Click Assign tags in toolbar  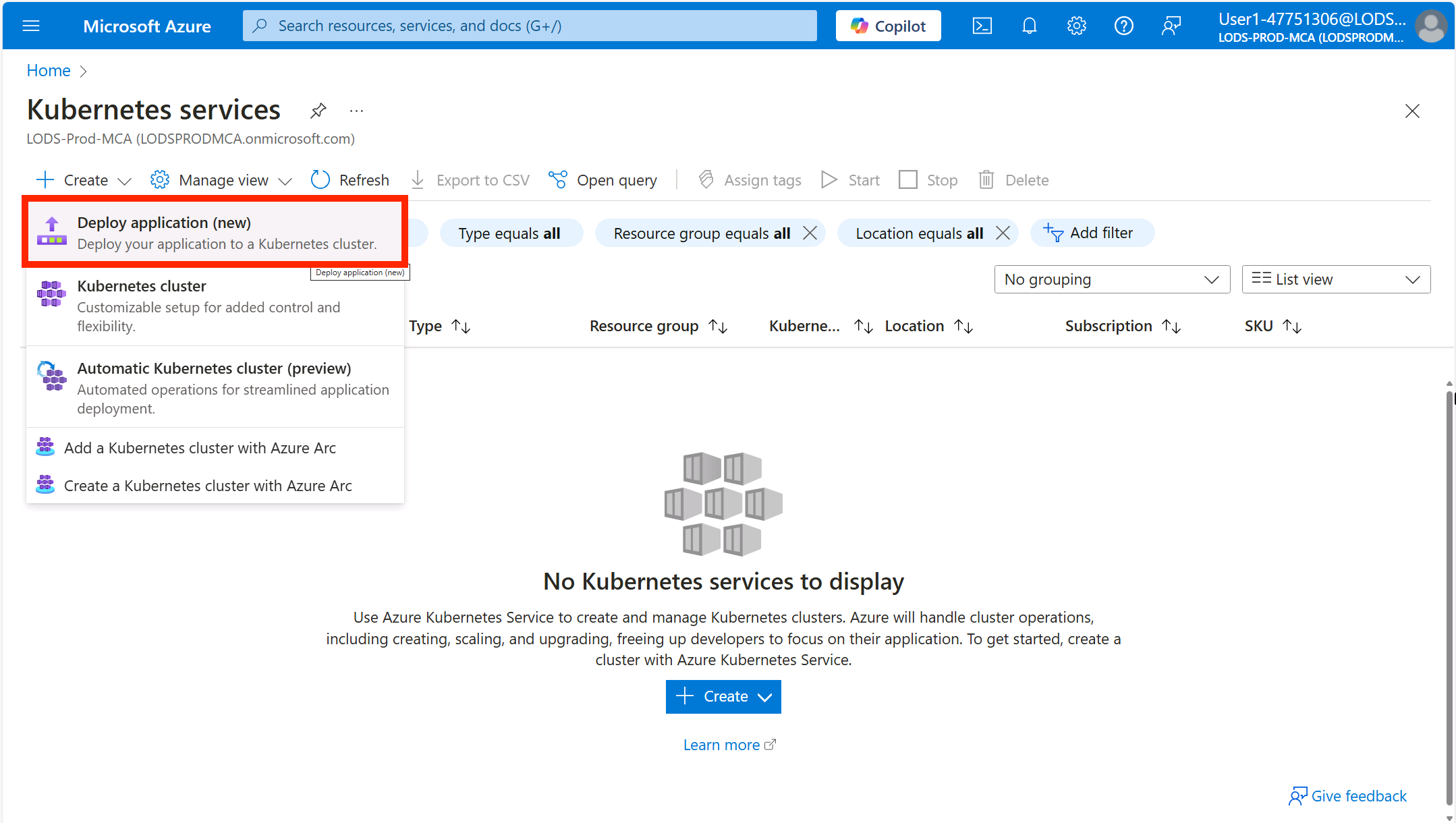click(x=750, y=180)
